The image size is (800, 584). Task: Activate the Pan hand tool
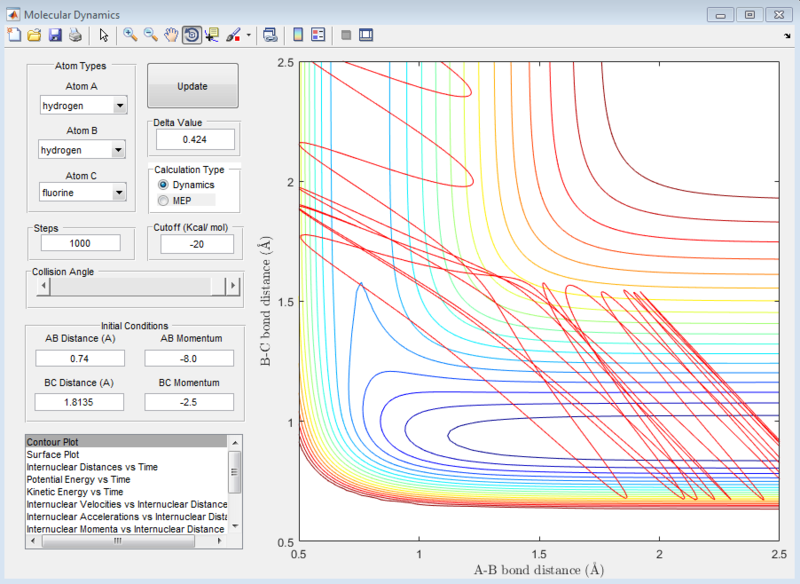pos(171,35)
